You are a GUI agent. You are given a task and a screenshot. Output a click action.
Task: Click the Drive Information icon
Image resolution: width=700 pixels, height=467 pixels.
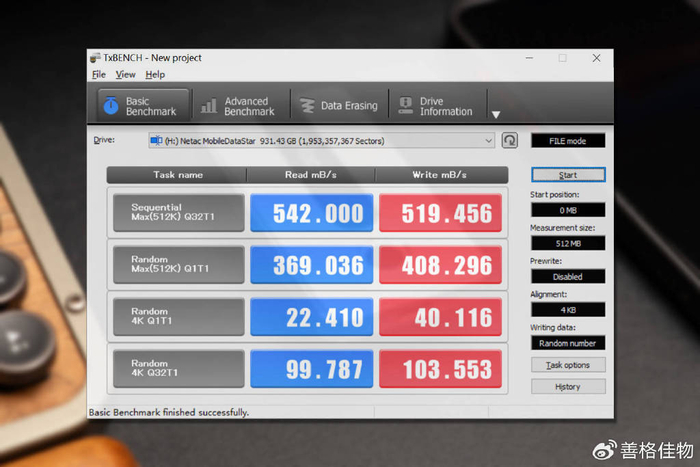click(405, 105)
